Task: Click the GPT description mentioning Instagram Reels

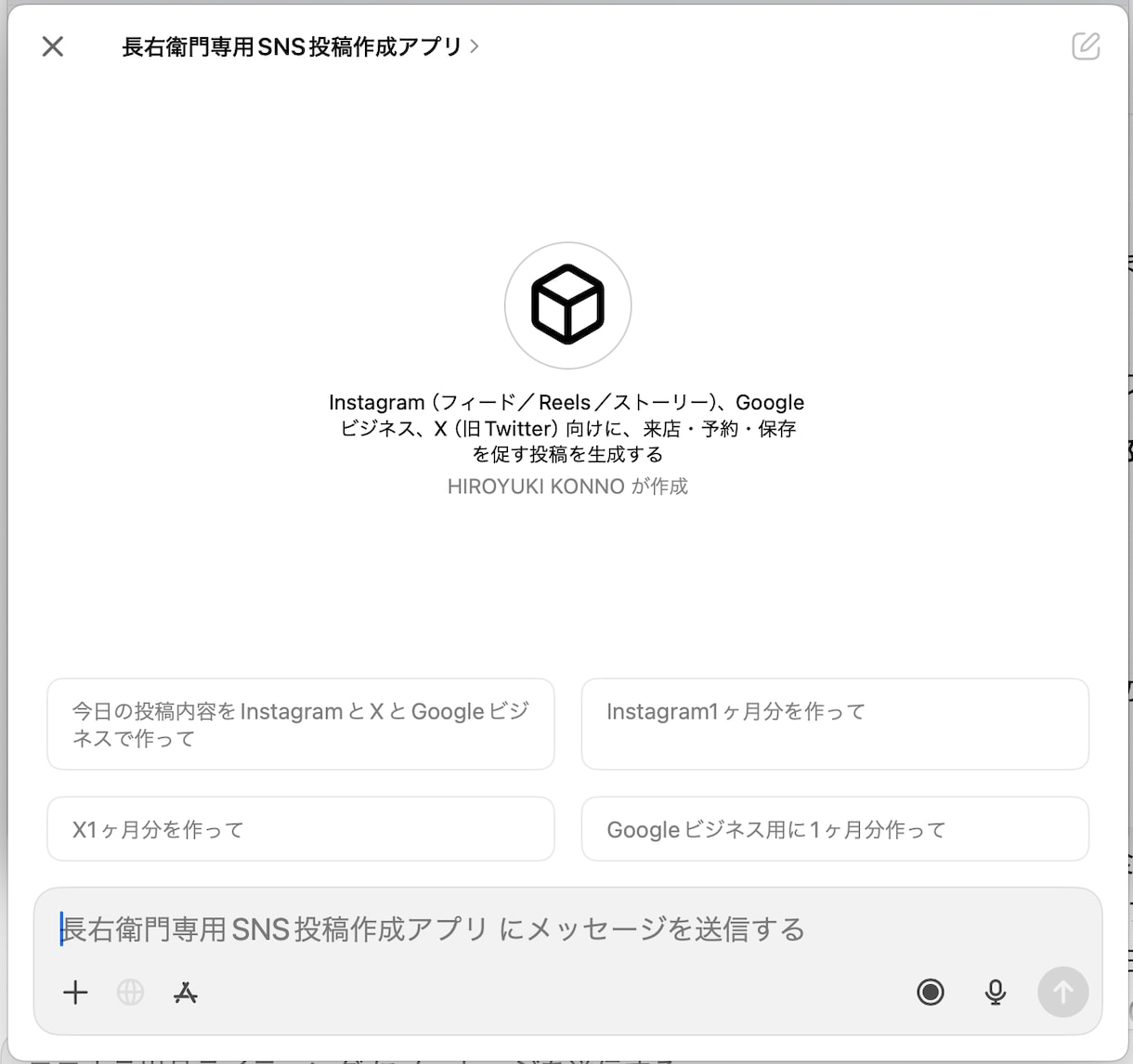Action: coord(567,428)
